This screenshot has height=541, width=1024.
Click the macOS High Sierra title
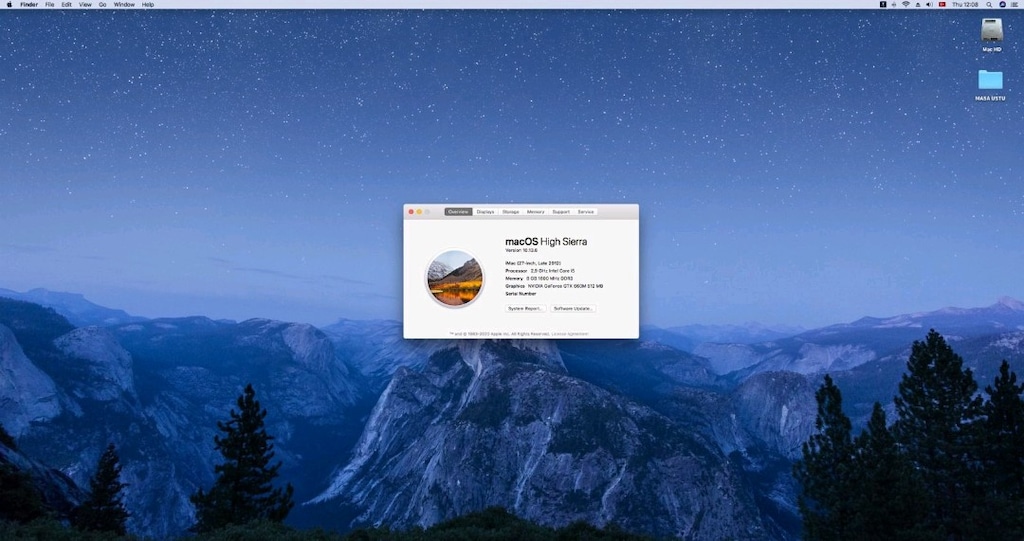pyautogui.click(x=546, y=242)
